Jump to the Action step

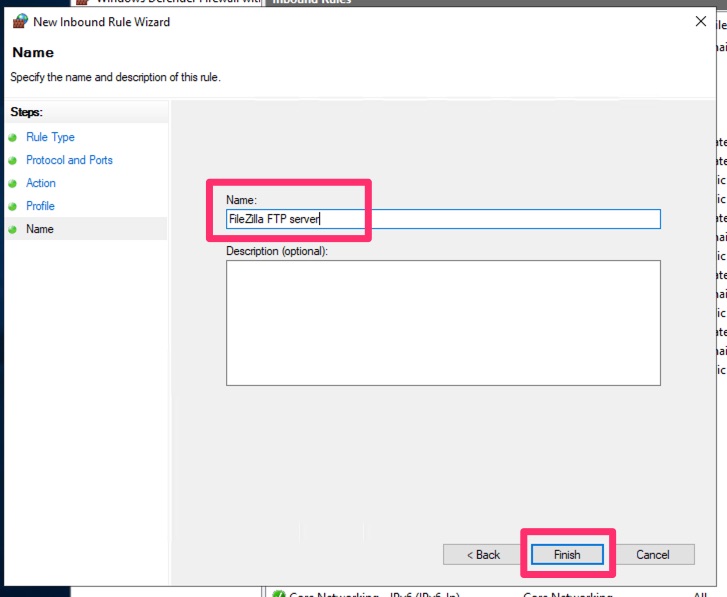click(41, 183)
